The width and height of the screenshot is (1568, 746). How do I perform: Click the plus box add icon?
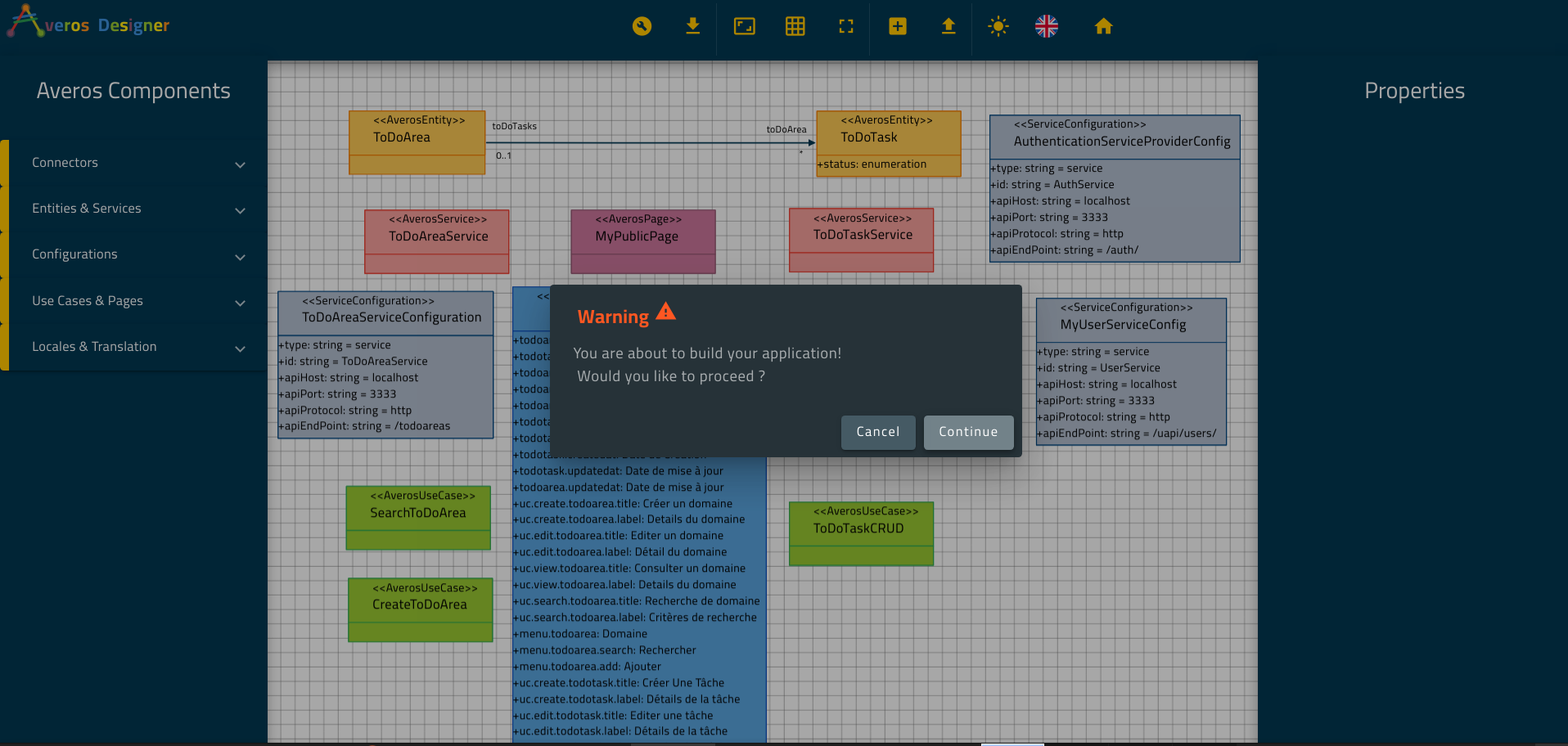(x=897, y=26)
